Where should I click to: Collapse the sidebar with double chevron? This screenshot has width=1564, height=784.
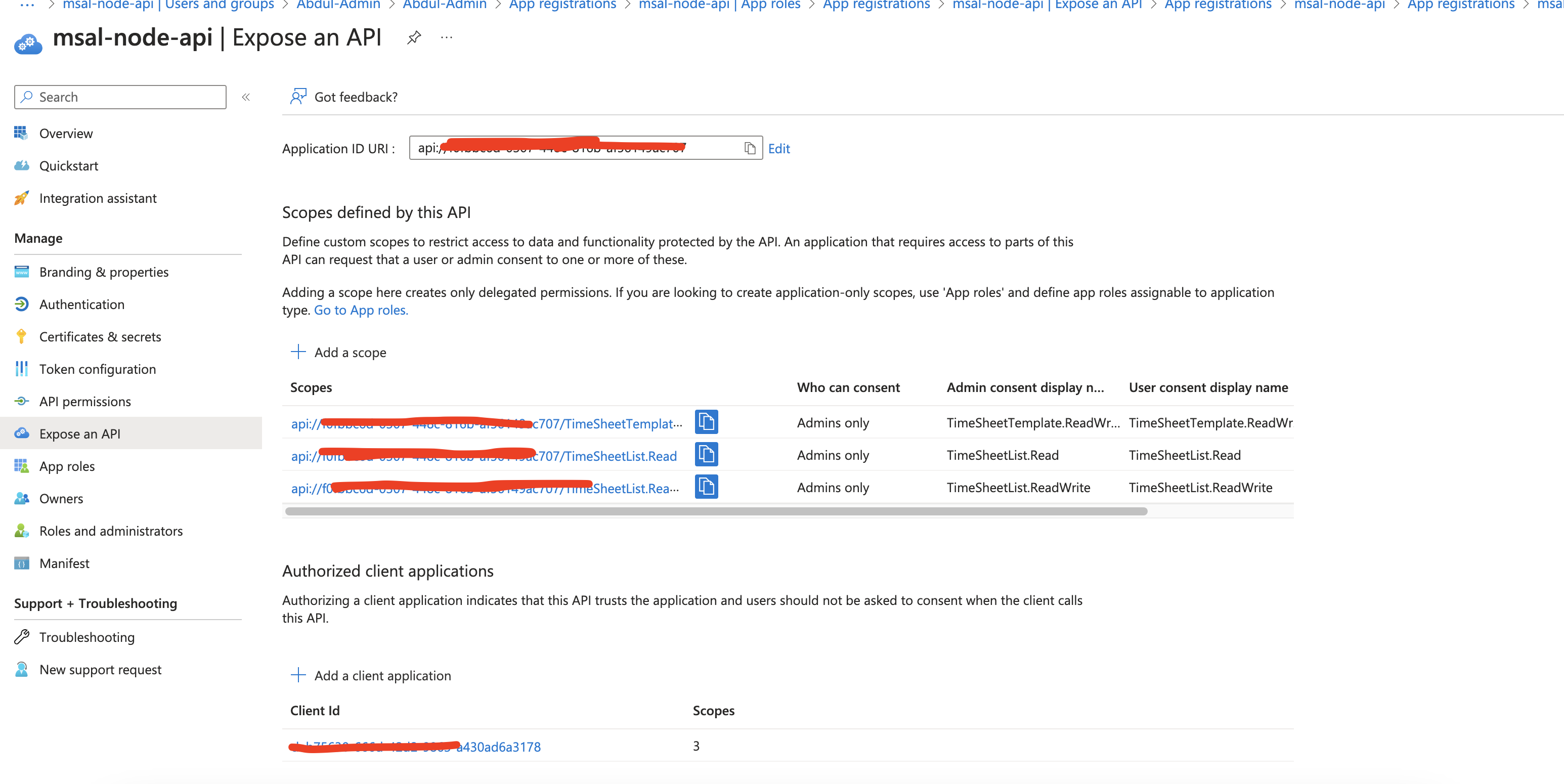pyautogui.click(x=246, y=97)
